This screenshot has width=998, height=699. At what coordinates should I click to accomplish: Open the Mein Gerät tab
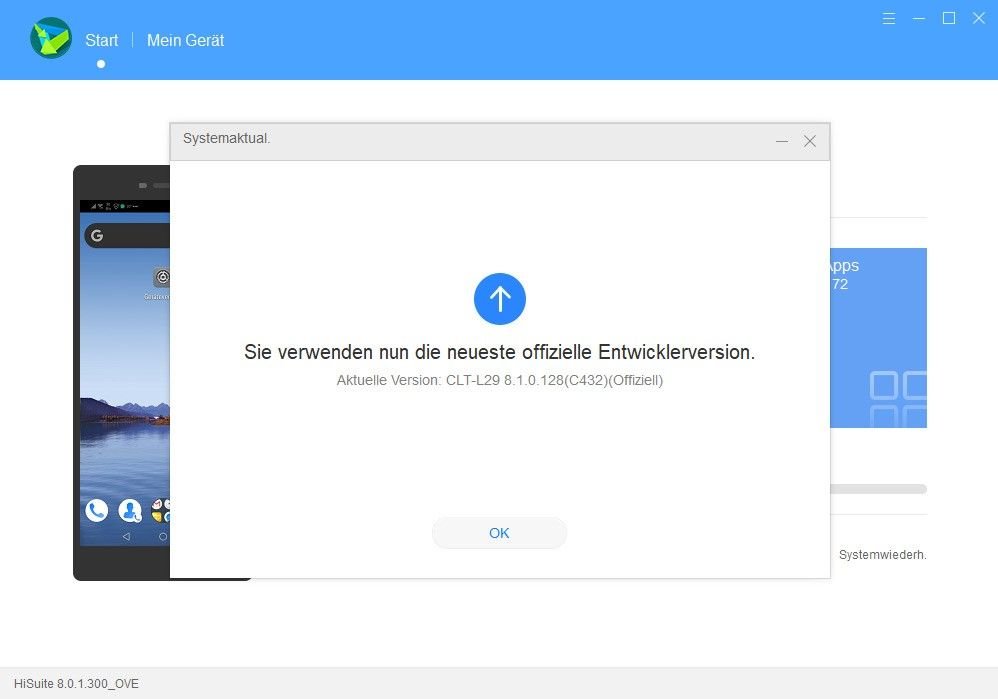coord(185,40)
